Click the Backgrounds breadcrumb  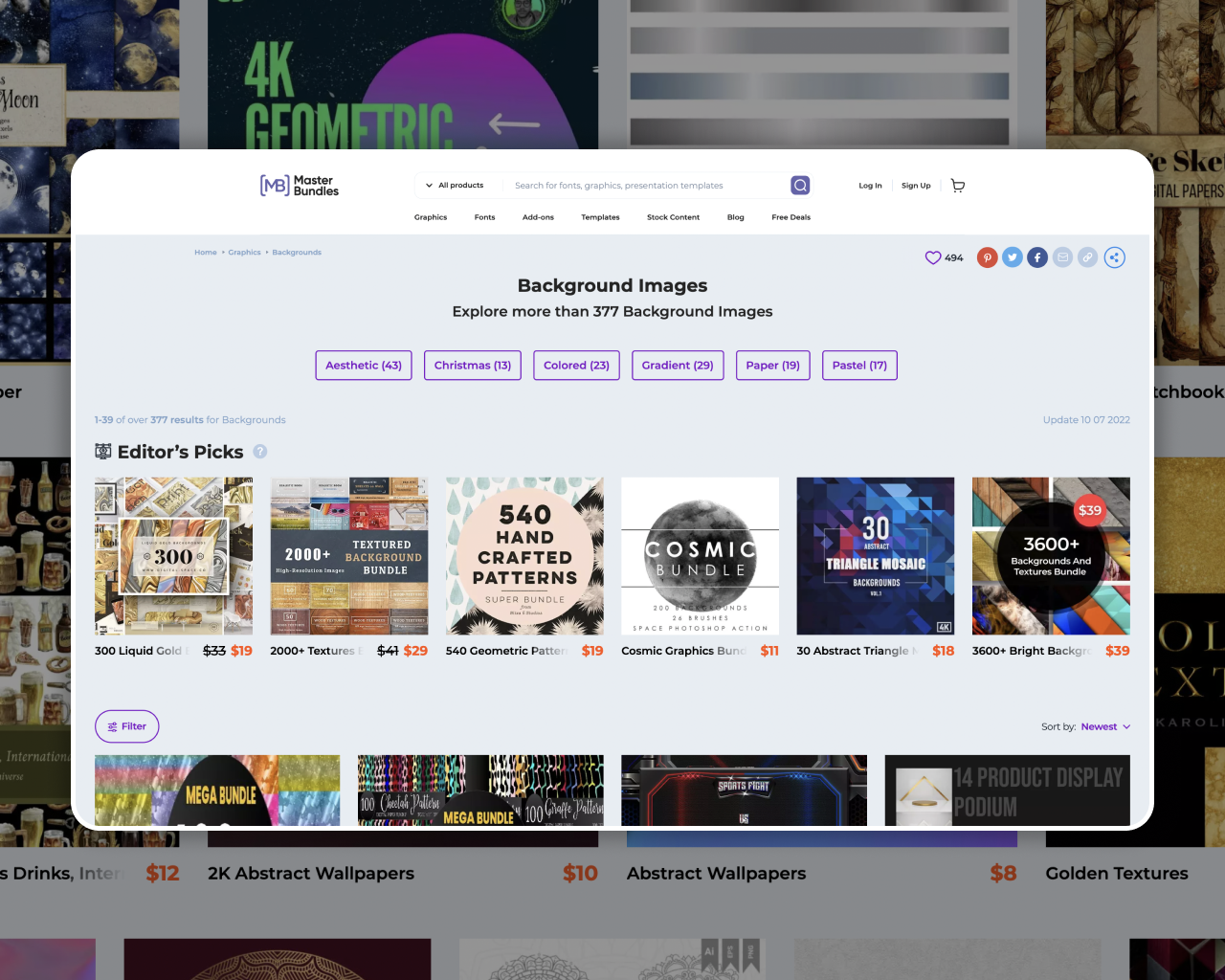coord(297,253)
